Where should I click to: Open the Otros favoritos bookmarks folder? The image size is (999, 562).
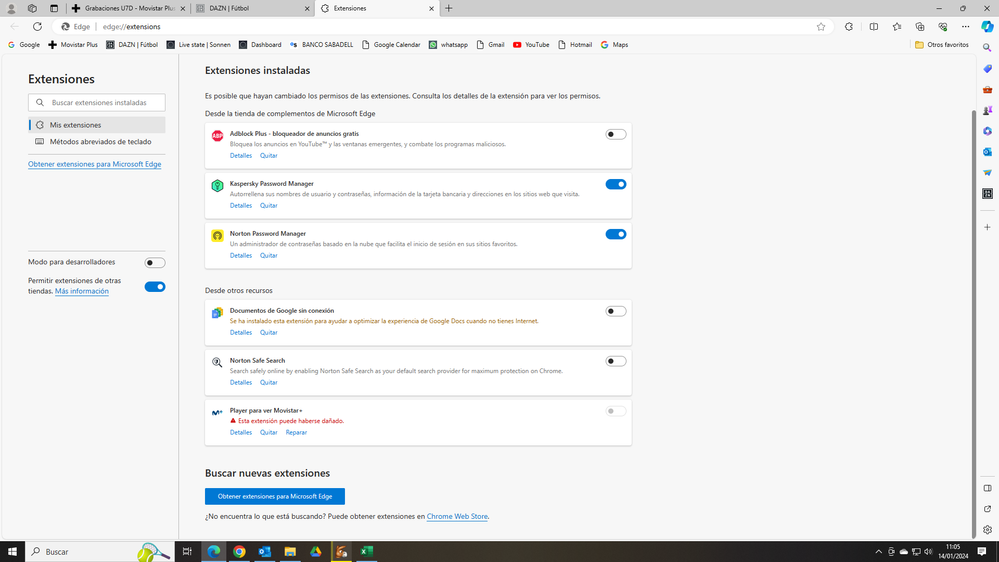(x=941, y=45)
